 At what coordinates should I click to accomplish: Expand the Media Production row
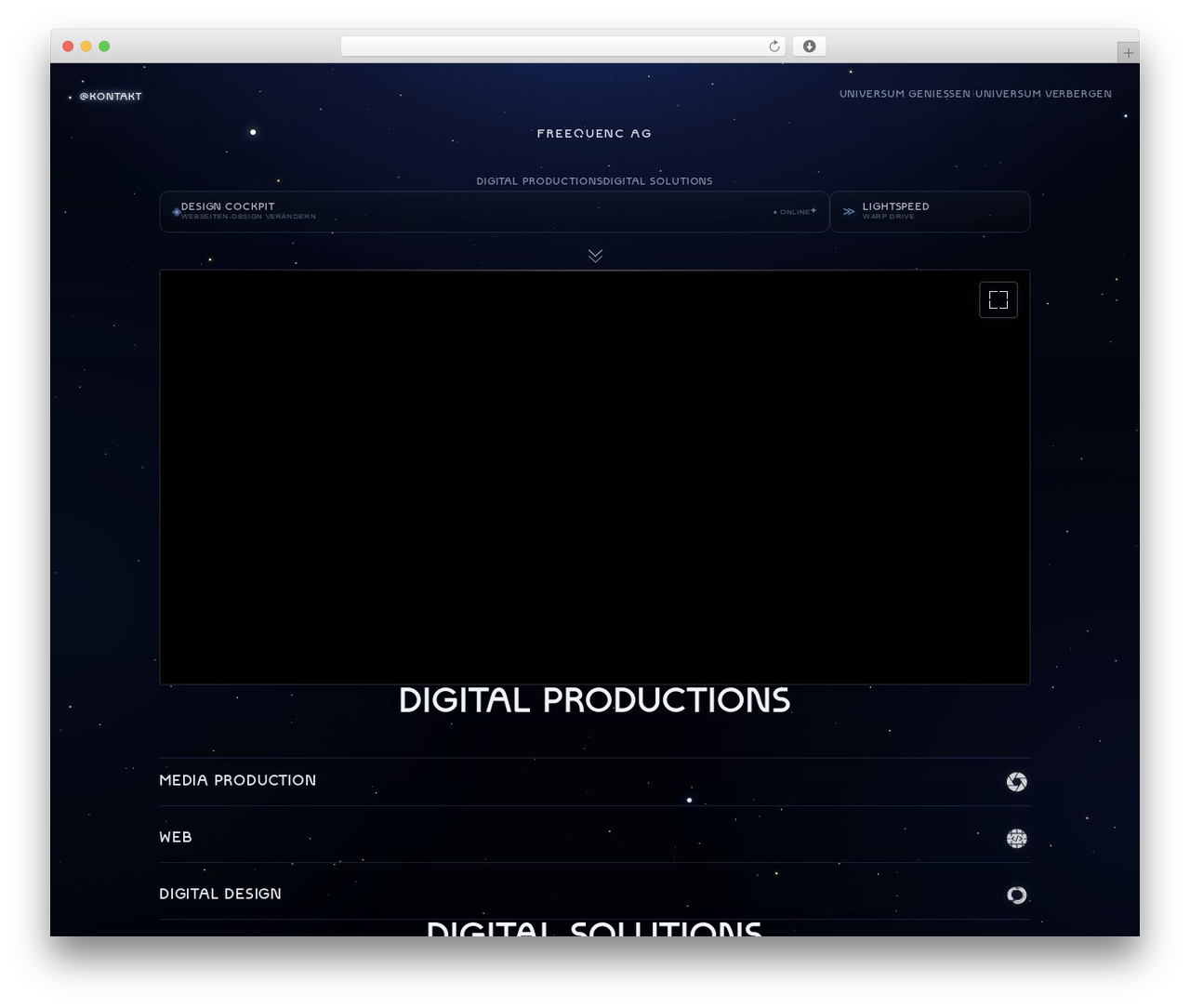coord(595,782)
